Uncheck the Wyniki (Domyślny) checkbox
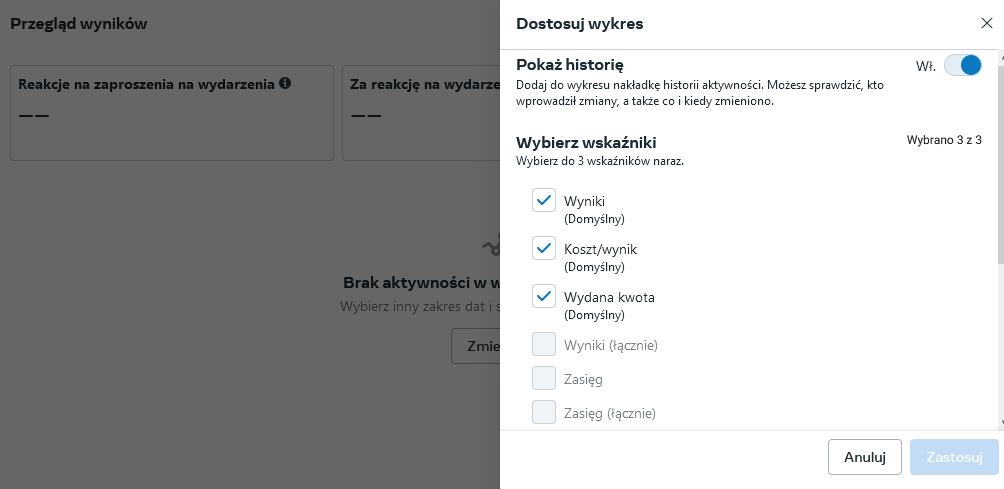The width and height of the screenshot is (1004, 489). coord(544,201)
